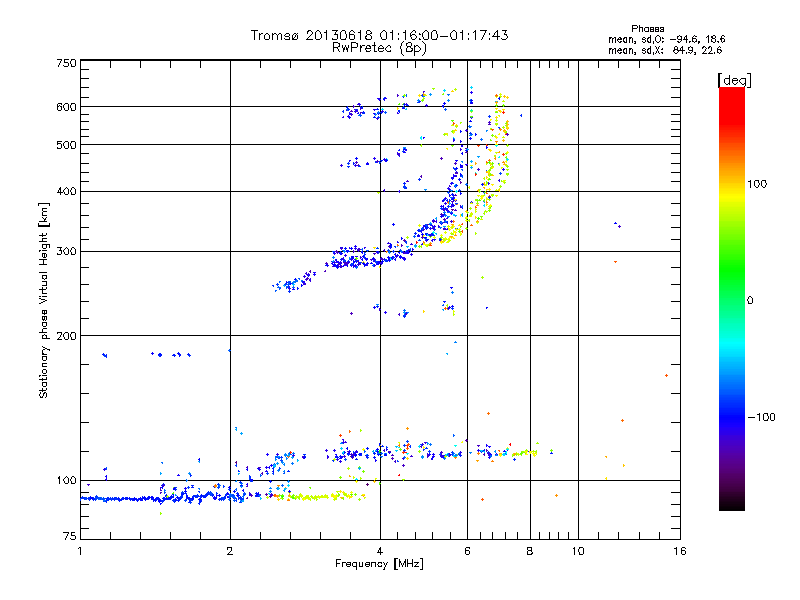Click the x-axis title 'Frequency [MHz]'
Image resolution: width=800 pixels, height=600 pixels.
pyautogui.click(x=379, y=564)
